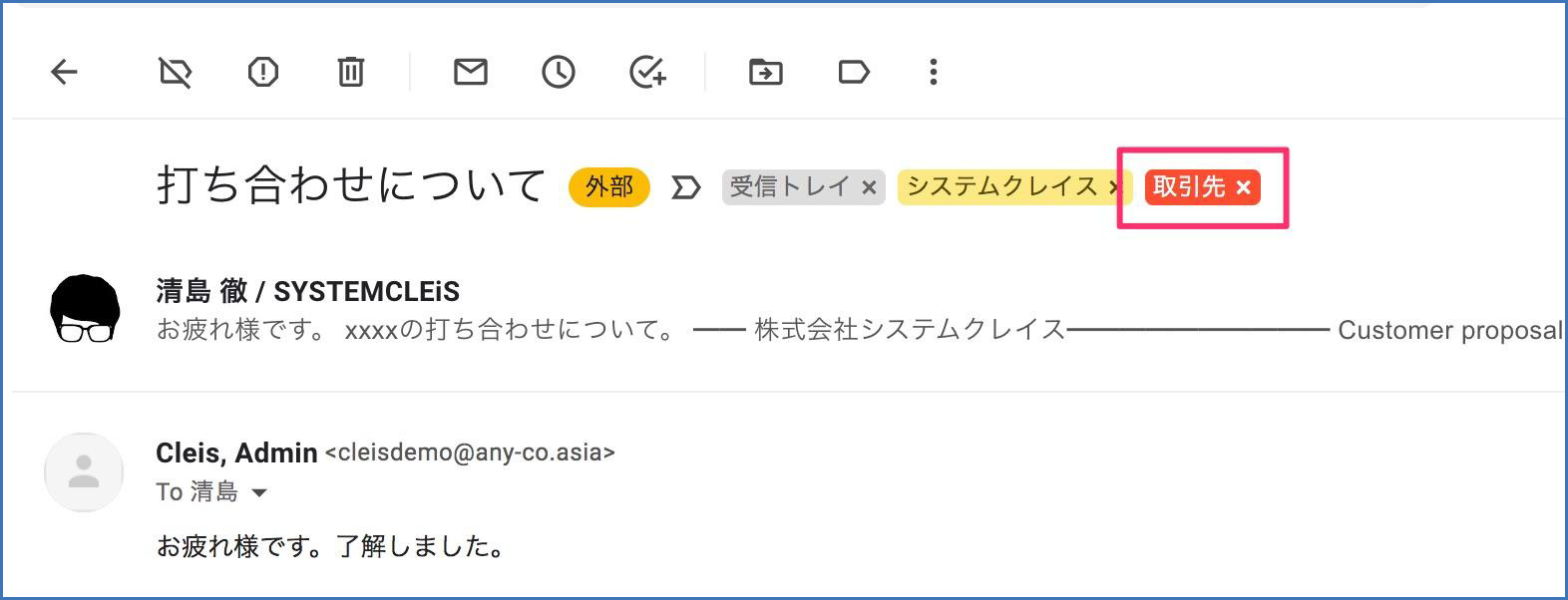Remove the システムクレイス label

click(1114, 187)
